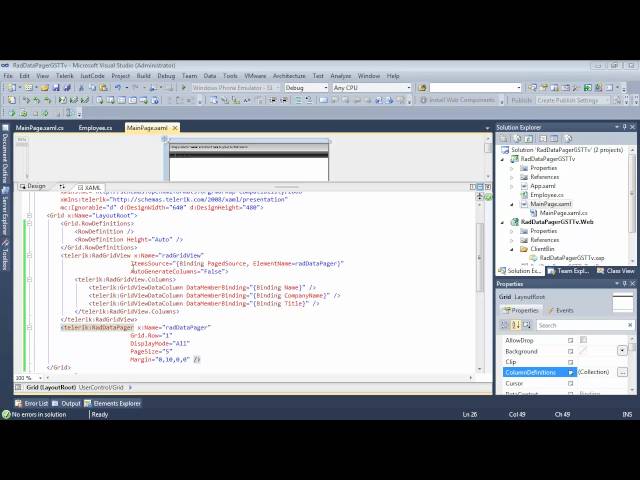This screenshot has height=480, width=640.
Task: Open the Background value dropdown
Action: tap(622, 351)
